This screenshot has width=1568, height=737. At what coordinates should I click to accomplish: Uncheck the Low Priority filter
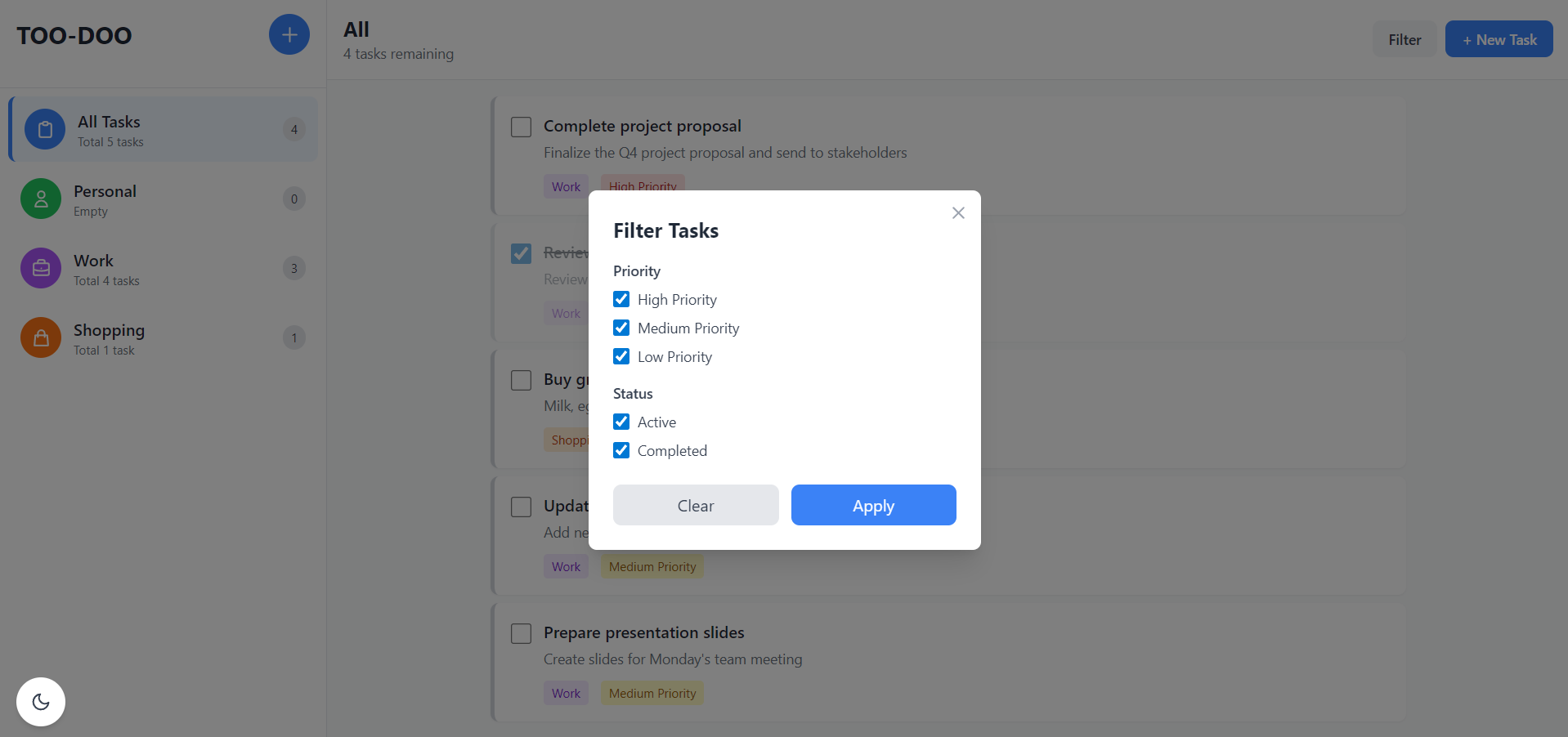[x=621, y=356]
